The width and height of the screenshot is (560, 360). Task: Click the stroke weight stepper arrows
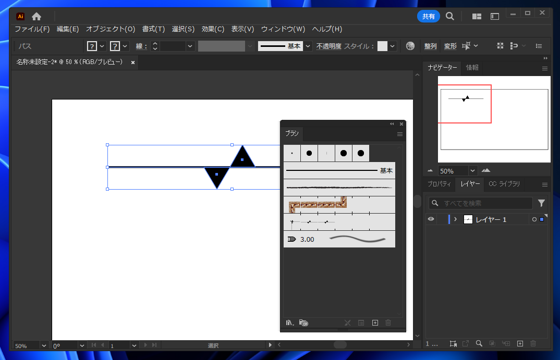pos(155,46)
